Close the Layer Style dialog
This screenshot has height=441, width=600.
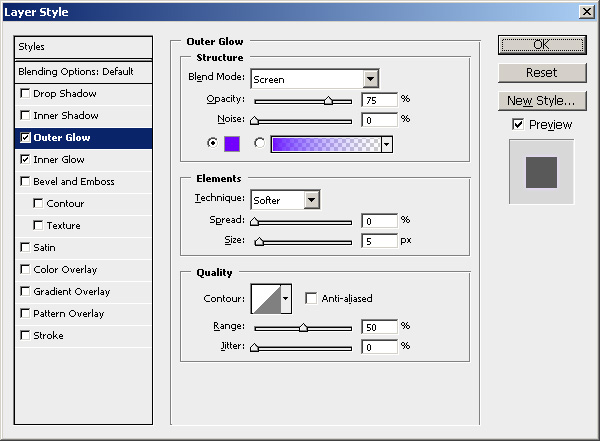pyautogui.click(x=587, y=11)
